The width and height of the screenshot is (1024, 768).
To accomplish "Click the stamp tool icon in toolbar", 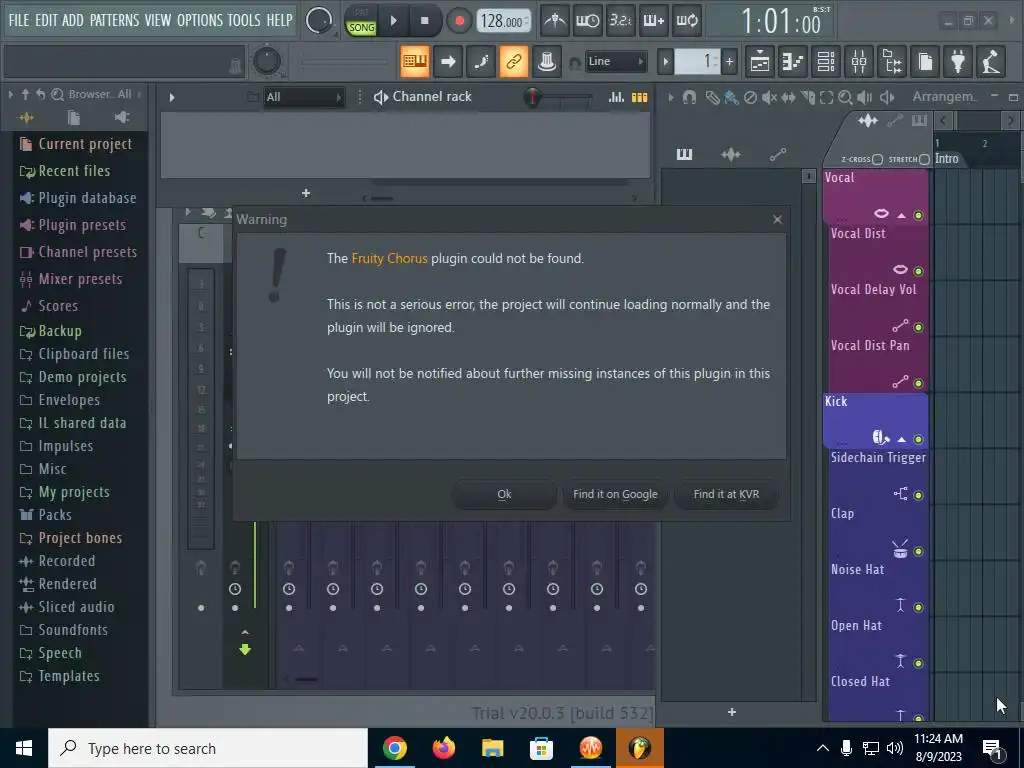I will tap(547, 61).
